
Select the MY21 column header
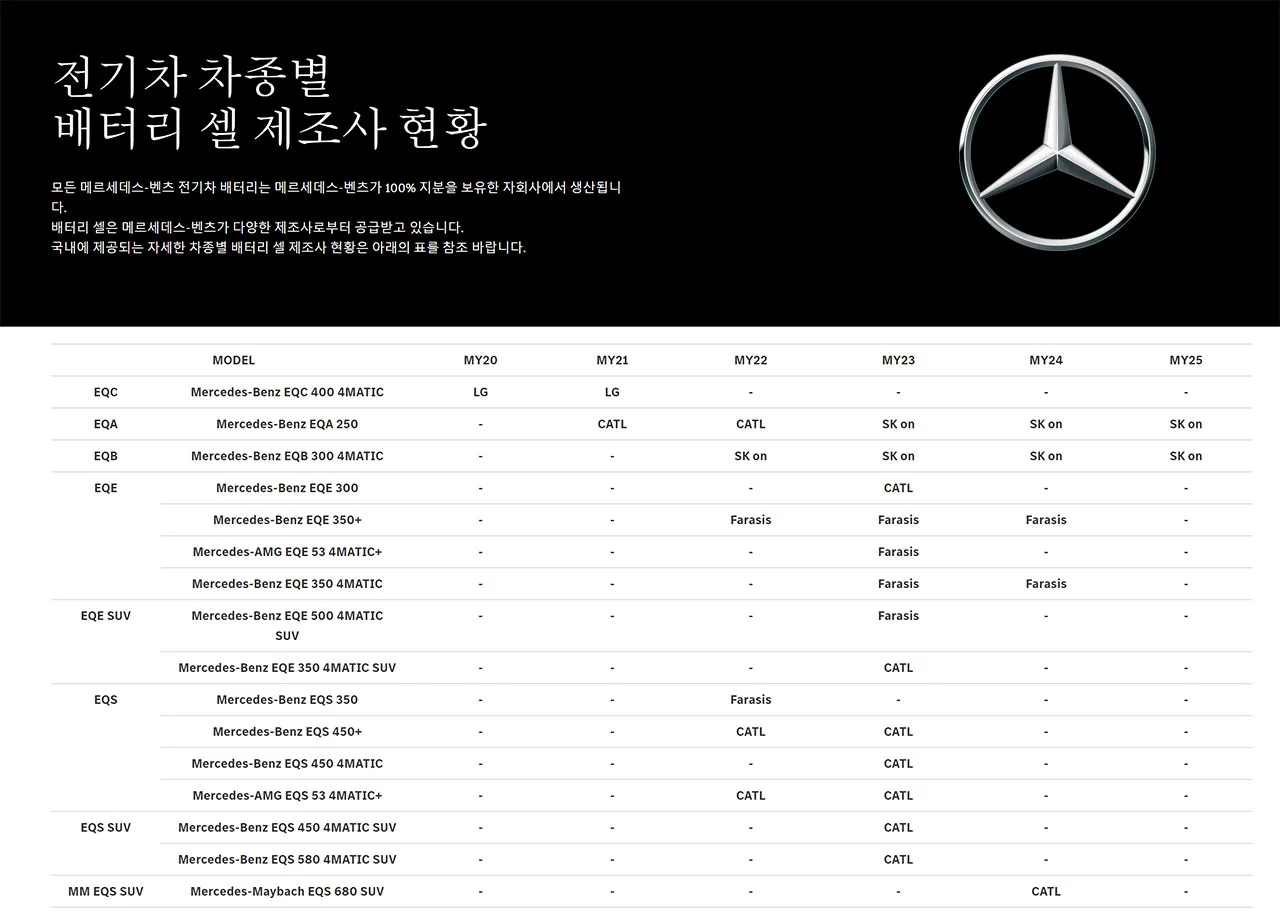[612, 360]
